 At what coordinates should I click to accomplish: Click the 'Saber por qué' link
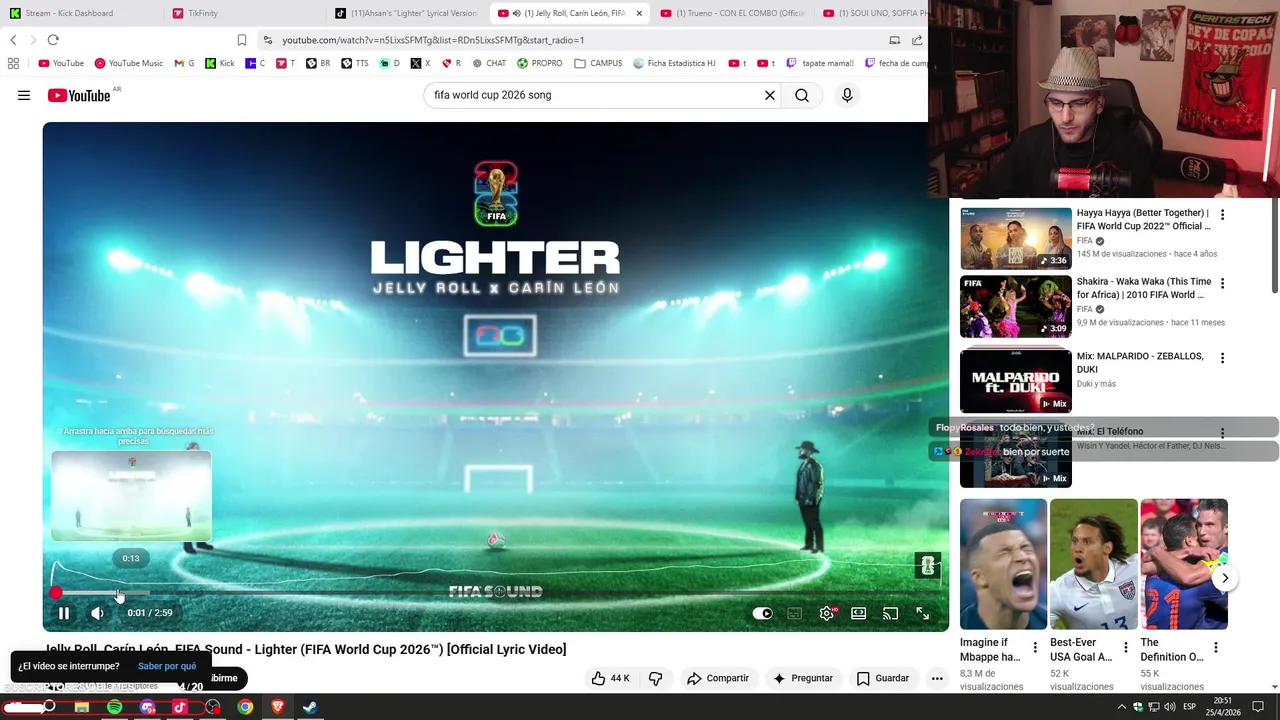(167, 666)
